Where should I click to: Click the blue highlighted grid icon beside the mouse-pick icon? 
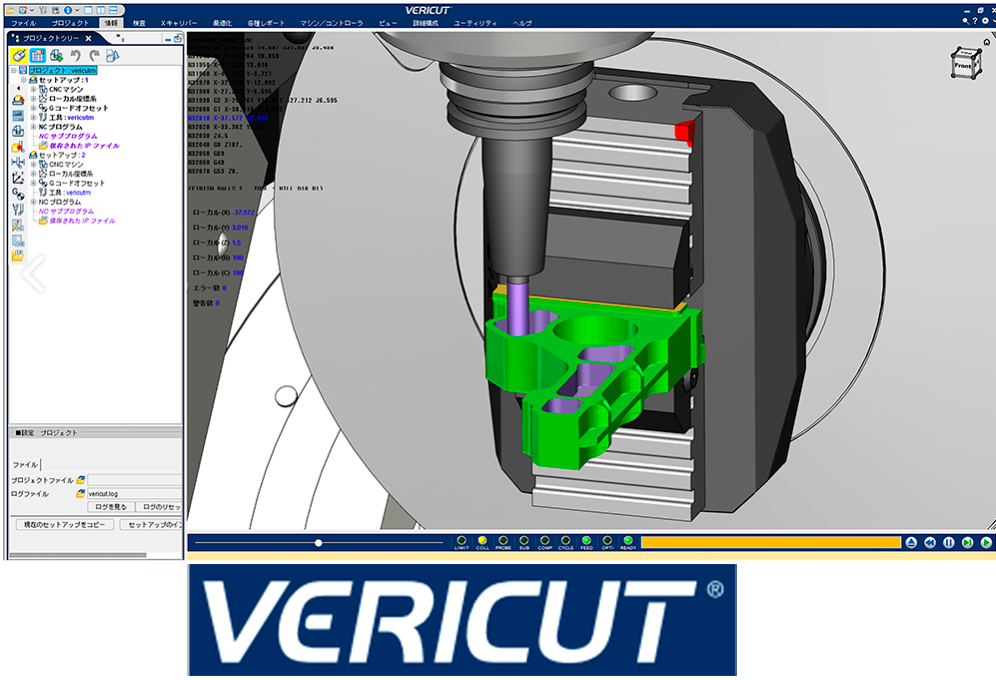click(37, 56)
